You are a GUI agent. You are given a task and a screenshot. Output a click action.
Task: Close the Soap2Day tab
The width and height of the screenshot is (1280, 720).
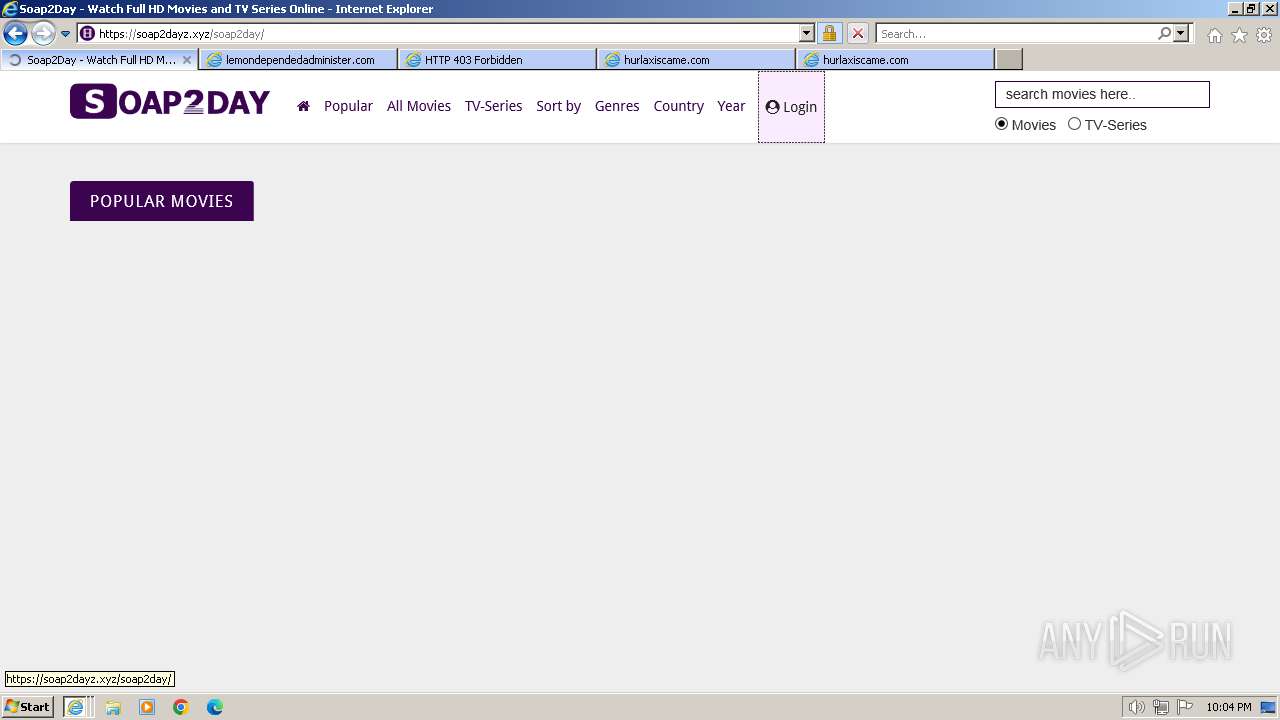186,60
